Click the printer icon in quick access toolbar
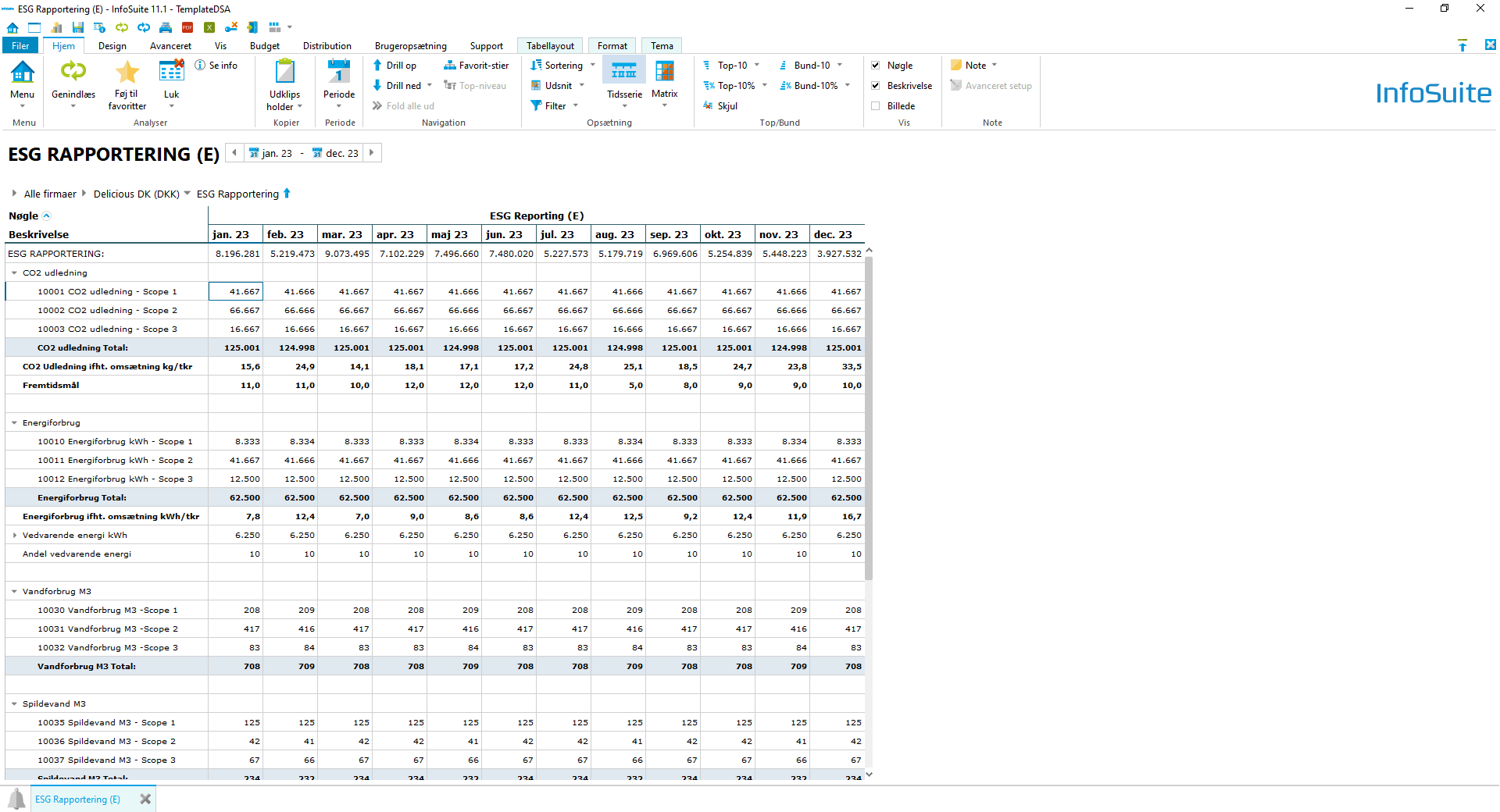This screenshot has height=812, width=1500. click(166, 27)
